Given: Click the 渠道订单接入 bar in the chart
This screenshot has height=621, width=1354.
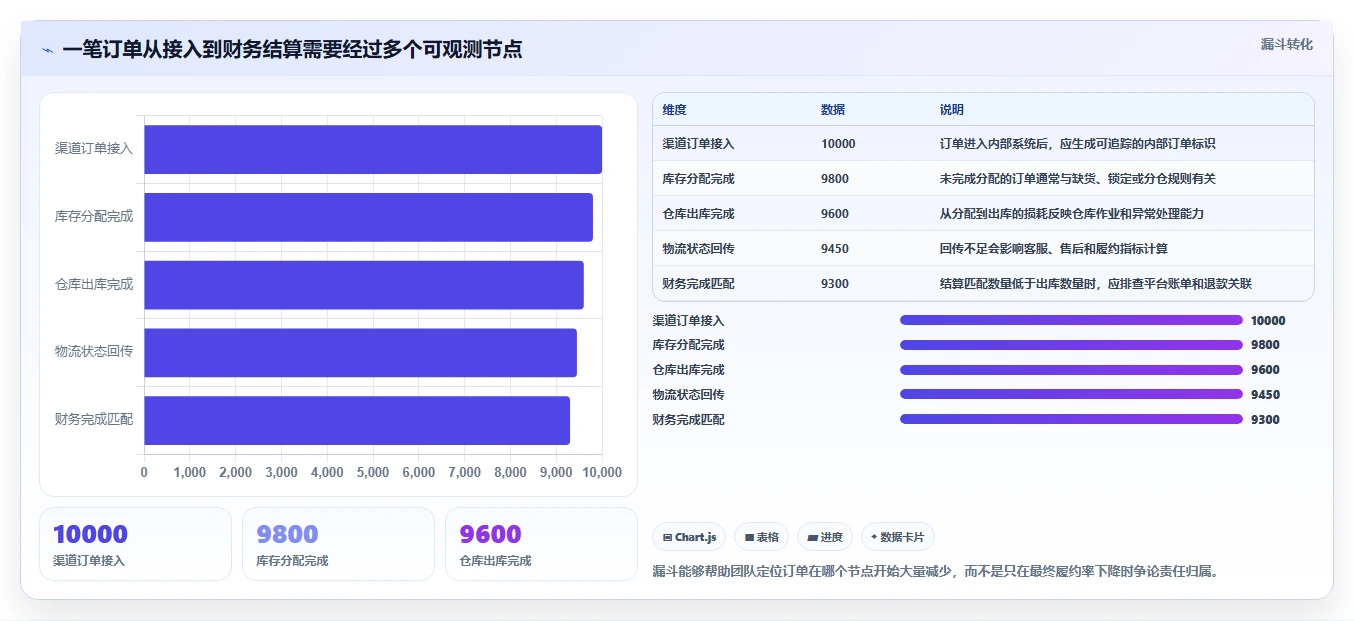Looking at the screenshot, I should pos(373,149).
